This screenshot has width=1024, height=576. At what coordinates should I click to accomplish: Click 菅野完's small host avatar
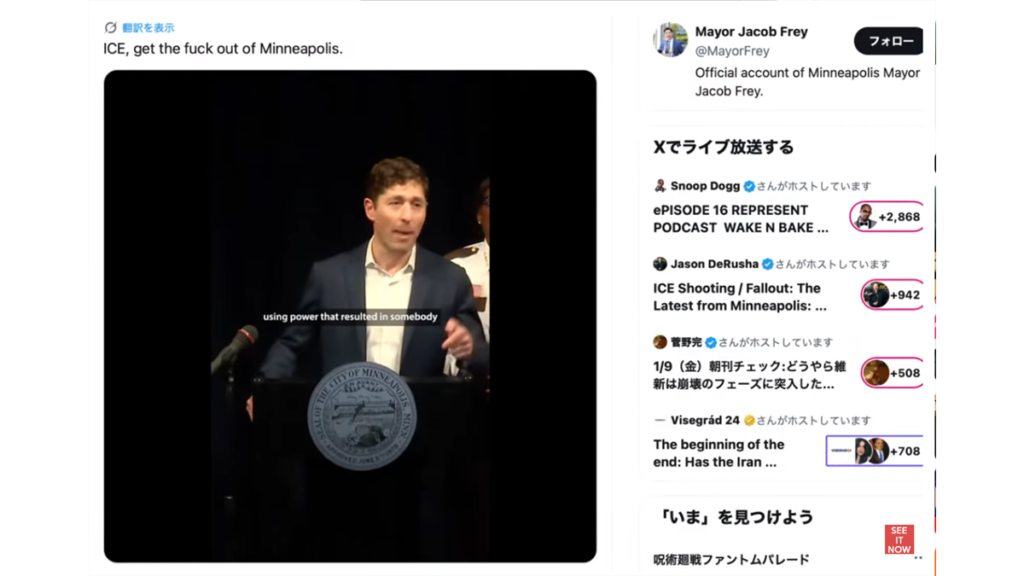click(660, 342)
